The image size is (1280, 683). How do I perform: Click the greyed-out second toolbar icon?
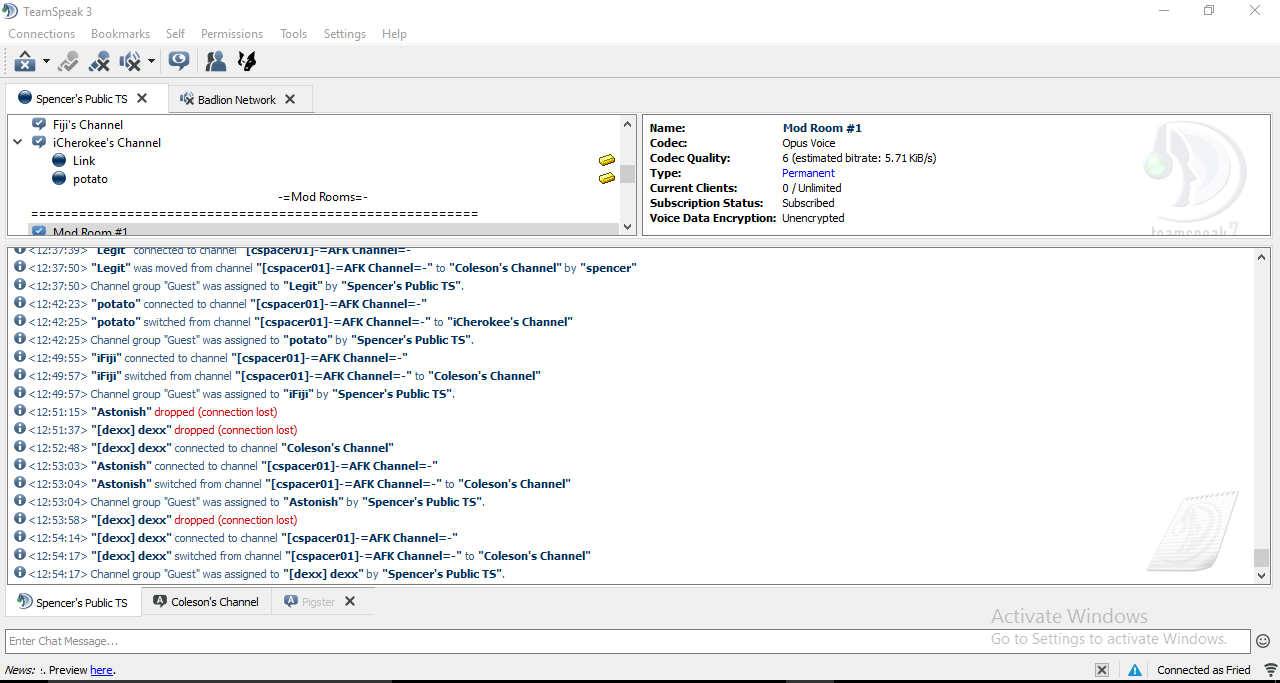68,62
